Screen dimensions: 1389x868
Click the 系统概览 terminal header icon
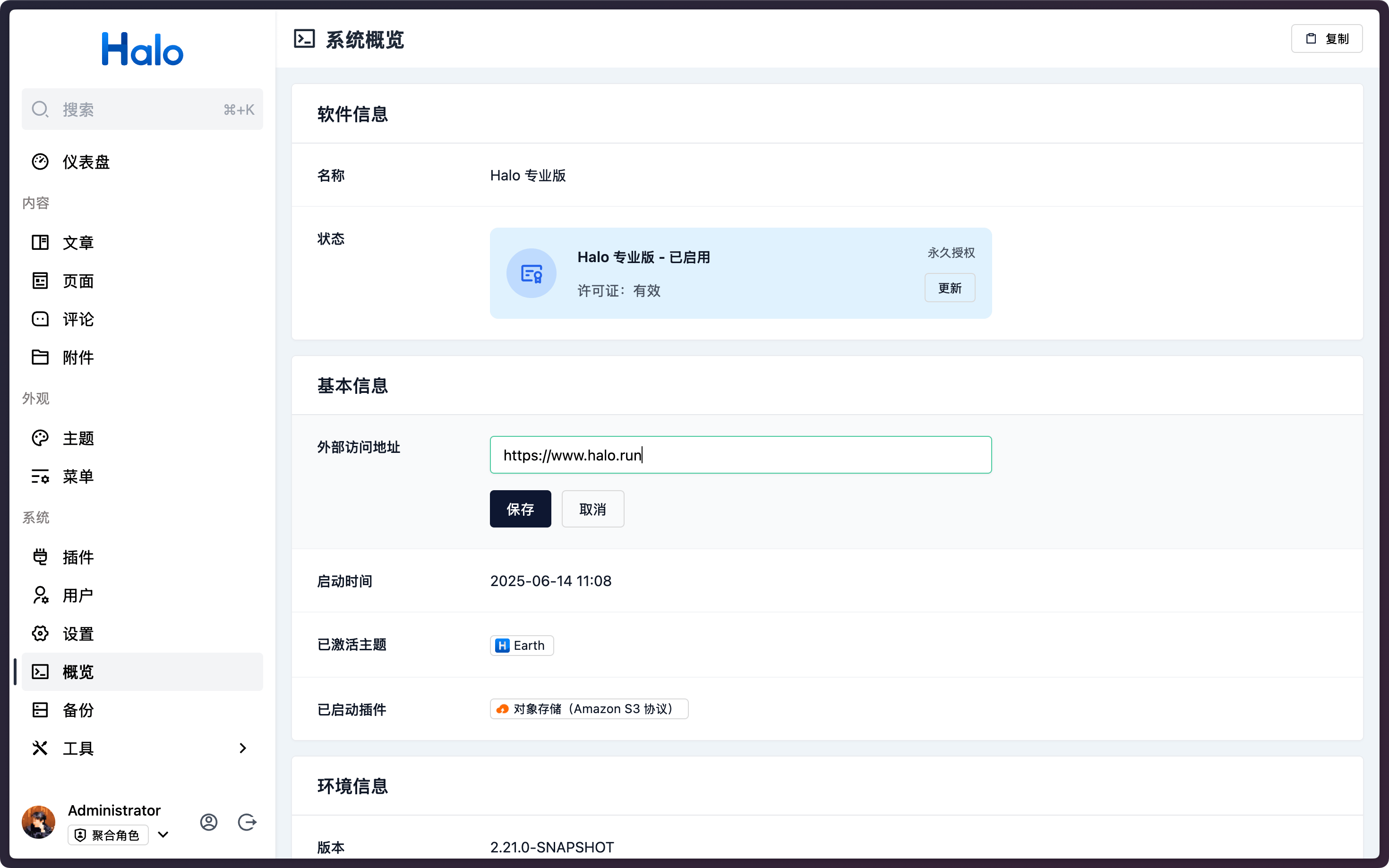point(304,39)
